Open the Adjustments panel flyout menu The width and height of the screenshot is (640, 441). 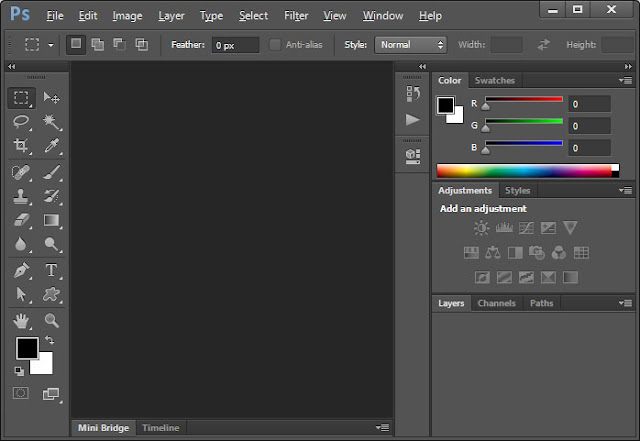[x=626, y=190]
